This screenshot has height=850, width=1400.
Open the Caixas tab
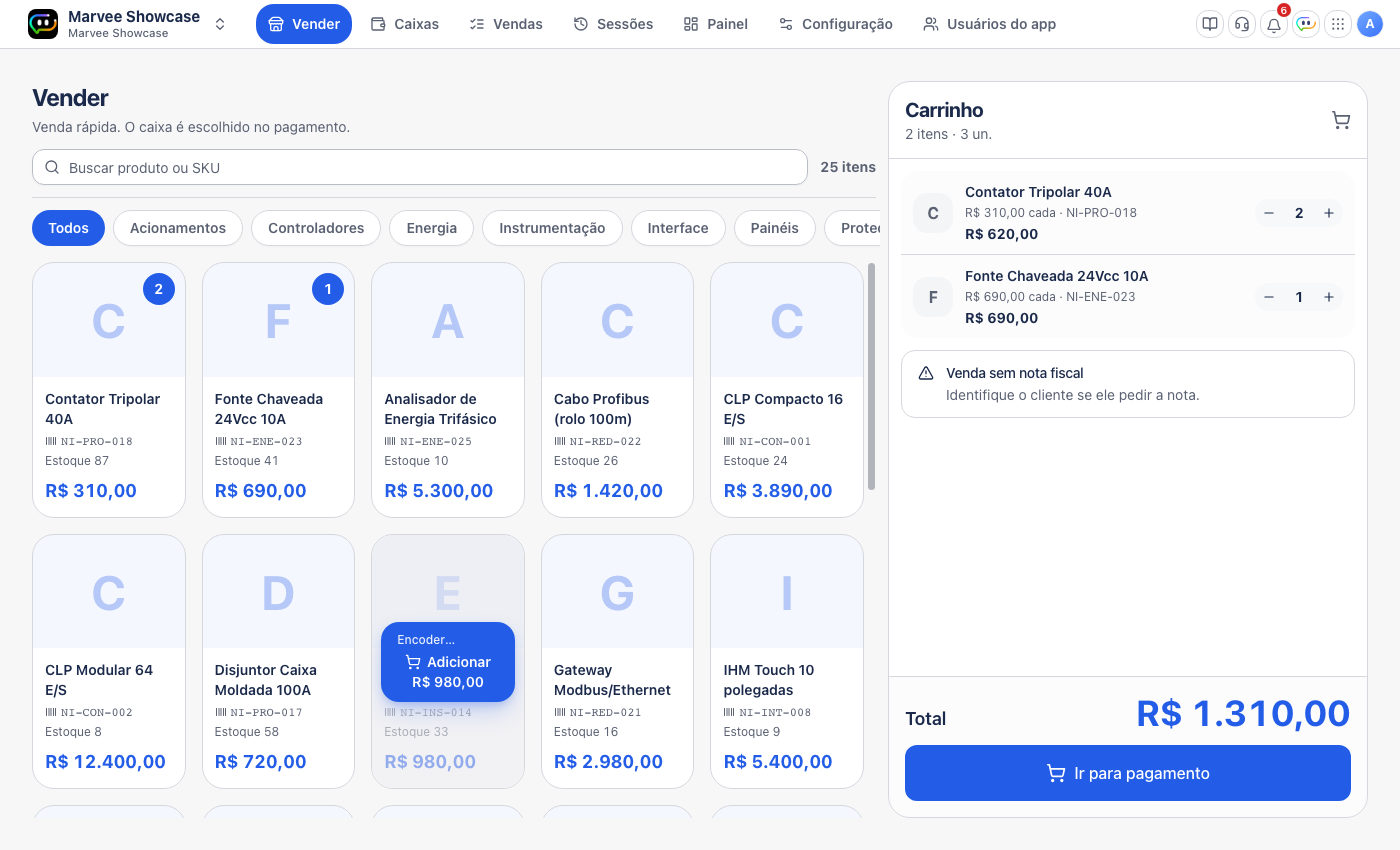pyautogui.click(x=405, y=24)
